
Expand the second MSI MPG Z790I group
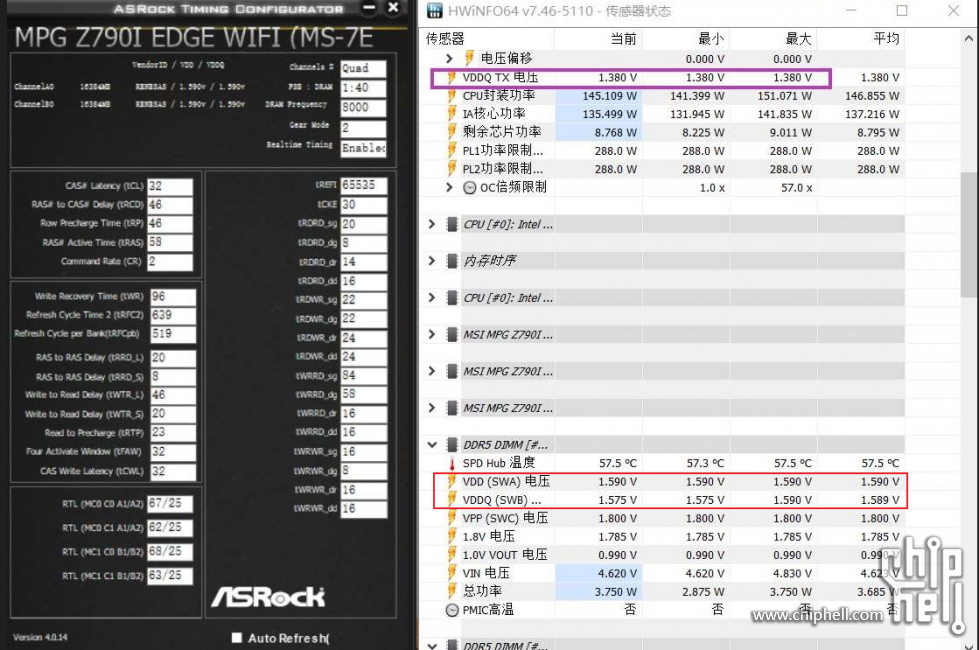pos(431,371)
